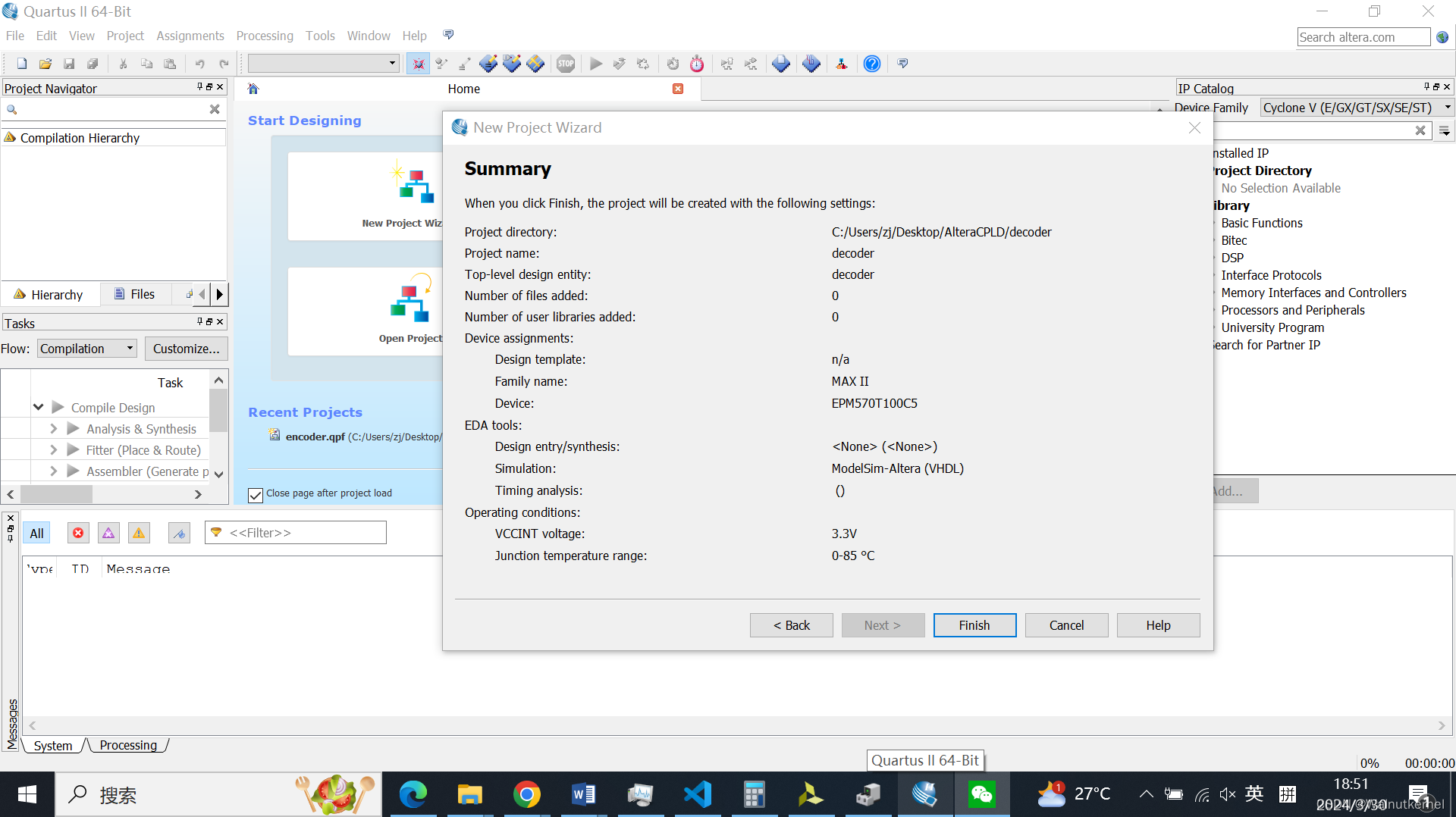Select the All messages filter button
Image resolution: width=1456 pixels, height=817 pixels.
tap(36, 533)
